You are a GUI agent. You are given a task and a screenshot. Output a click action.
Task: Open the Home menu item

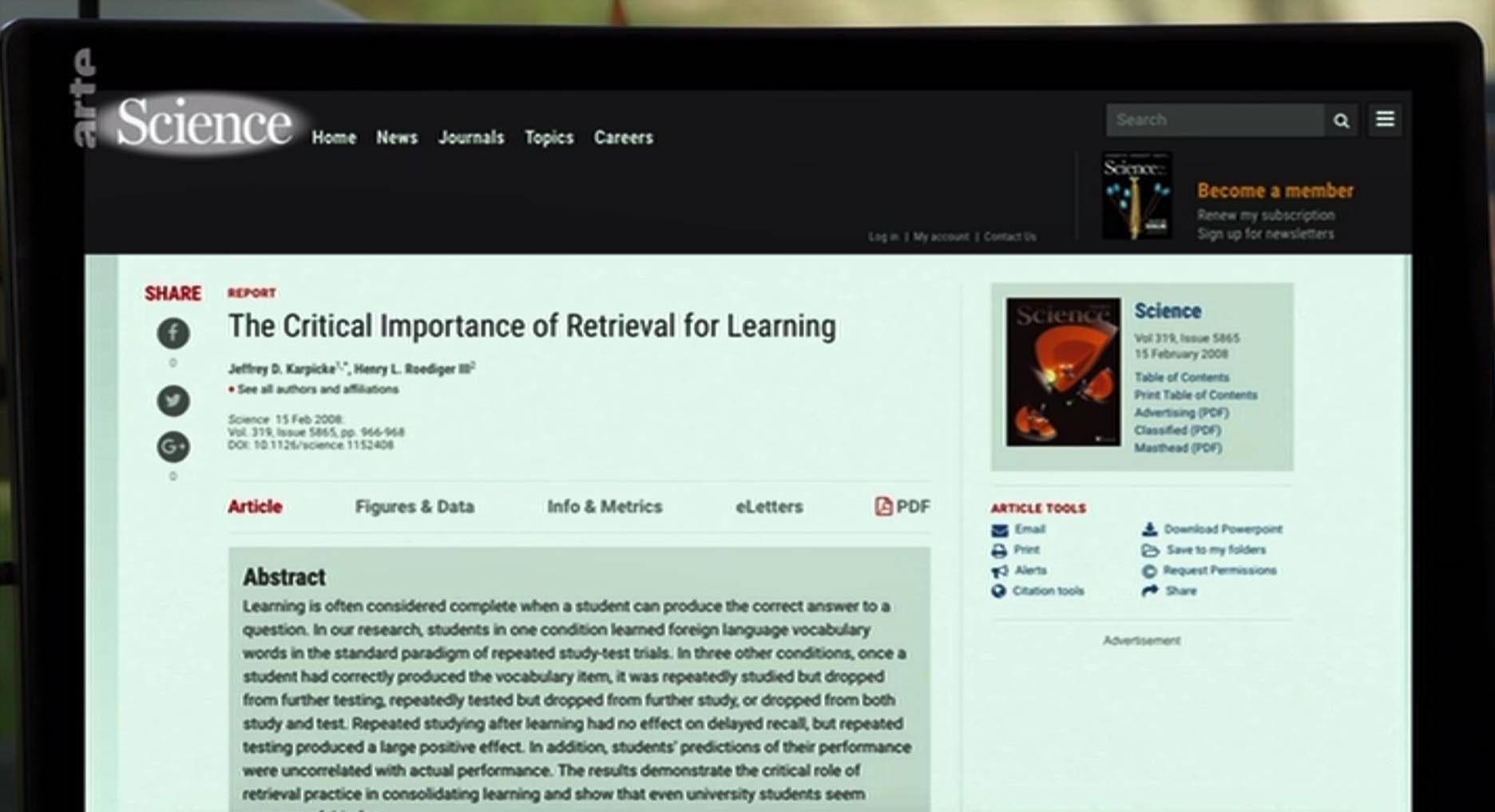pyautogui.click(x=334, y=137)
